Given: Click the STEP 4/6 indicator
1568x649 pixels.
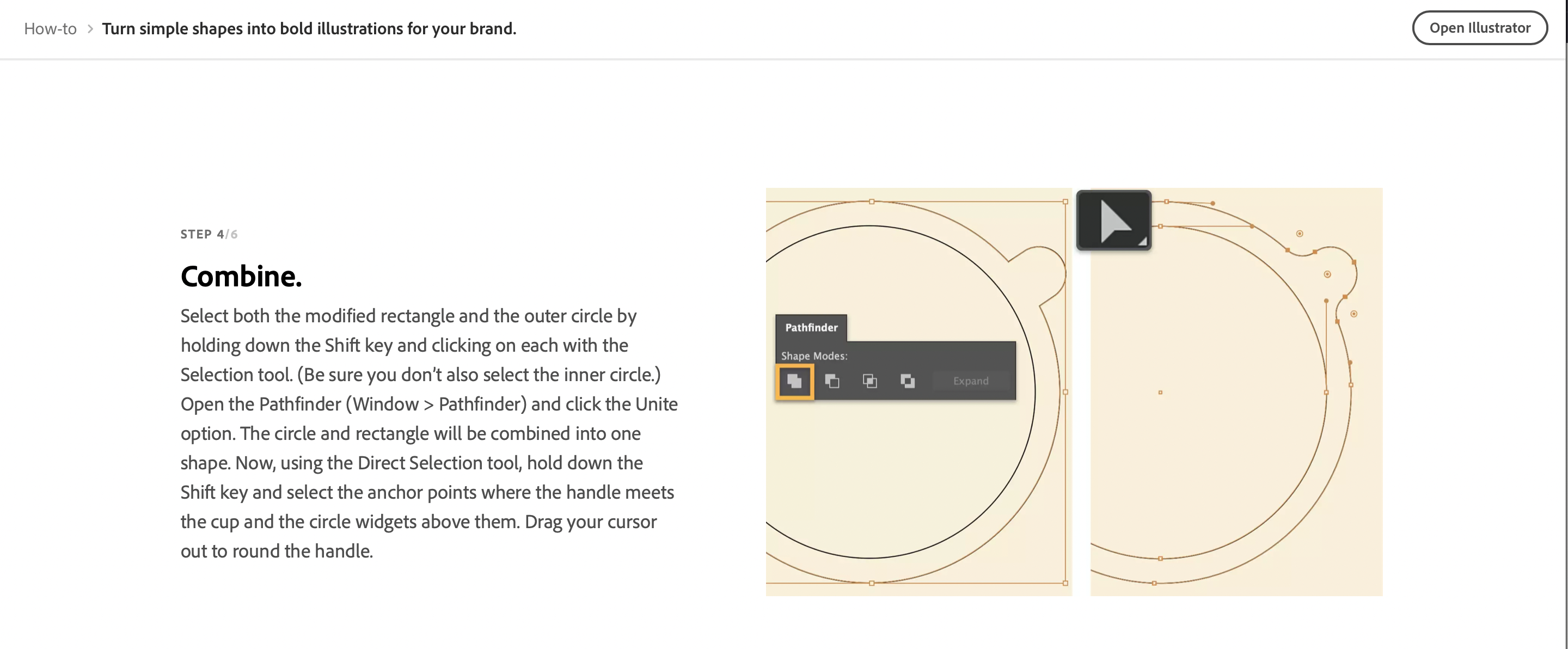Looking at the screenshot, I should tap(209, 235).
